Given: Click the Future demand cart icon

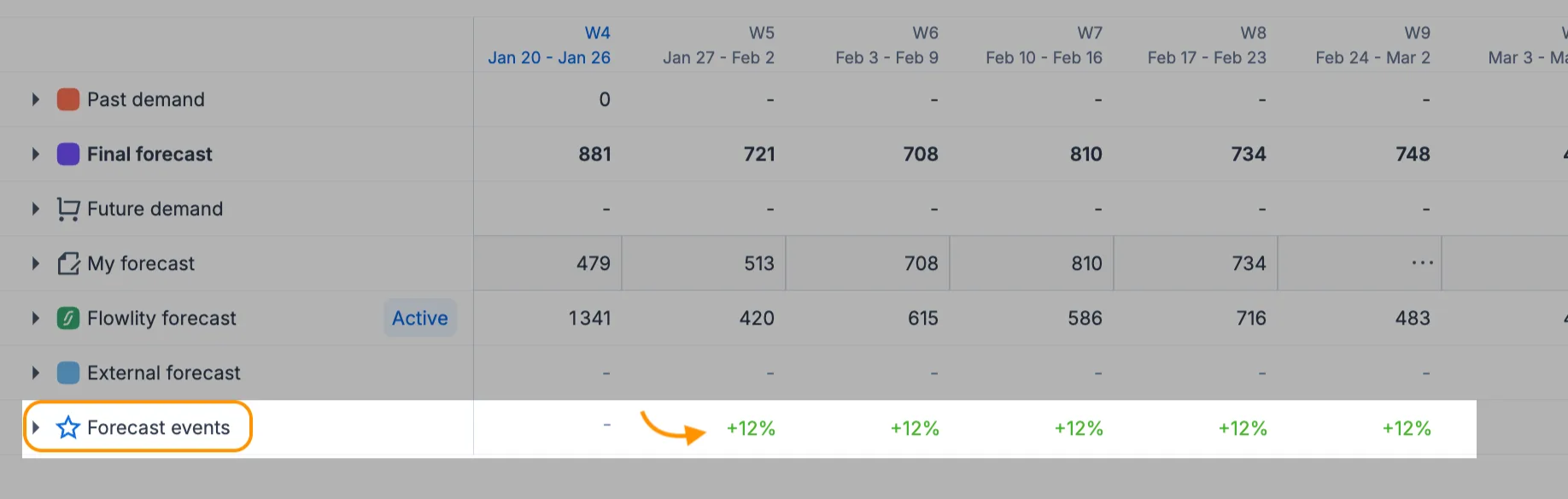Looking at the screenshot, I should 68,208.
